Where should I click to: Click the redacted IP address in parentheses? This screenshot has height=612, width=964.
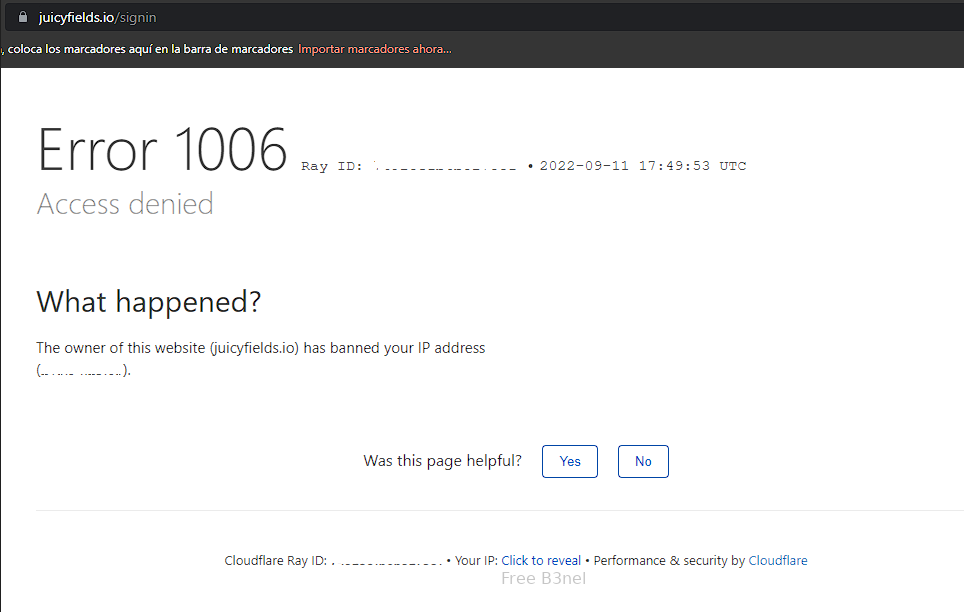tap(82, 371)
